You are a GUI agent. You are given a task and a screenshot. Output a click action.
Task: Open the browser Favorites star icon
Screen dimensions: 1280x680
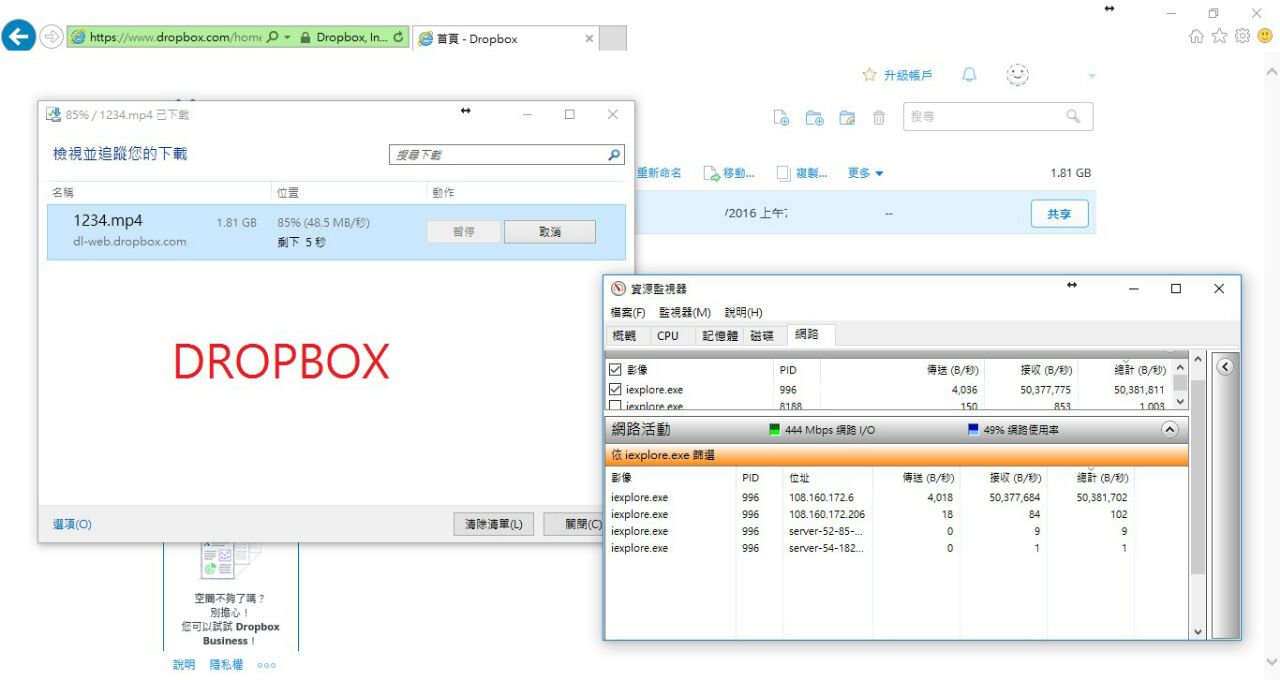(x=1219, y=36)
